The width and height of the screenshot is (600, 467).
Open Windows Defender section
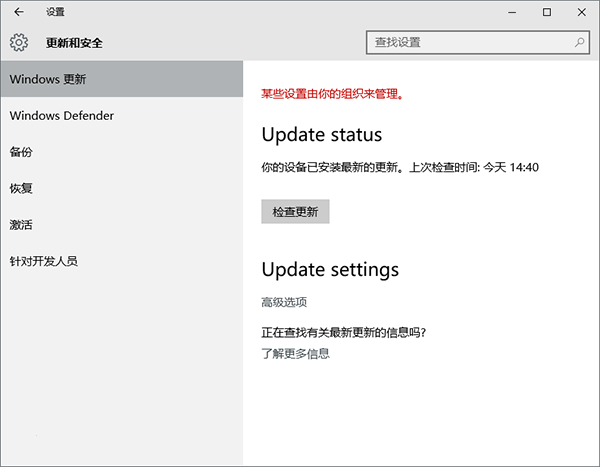[122, 115]
